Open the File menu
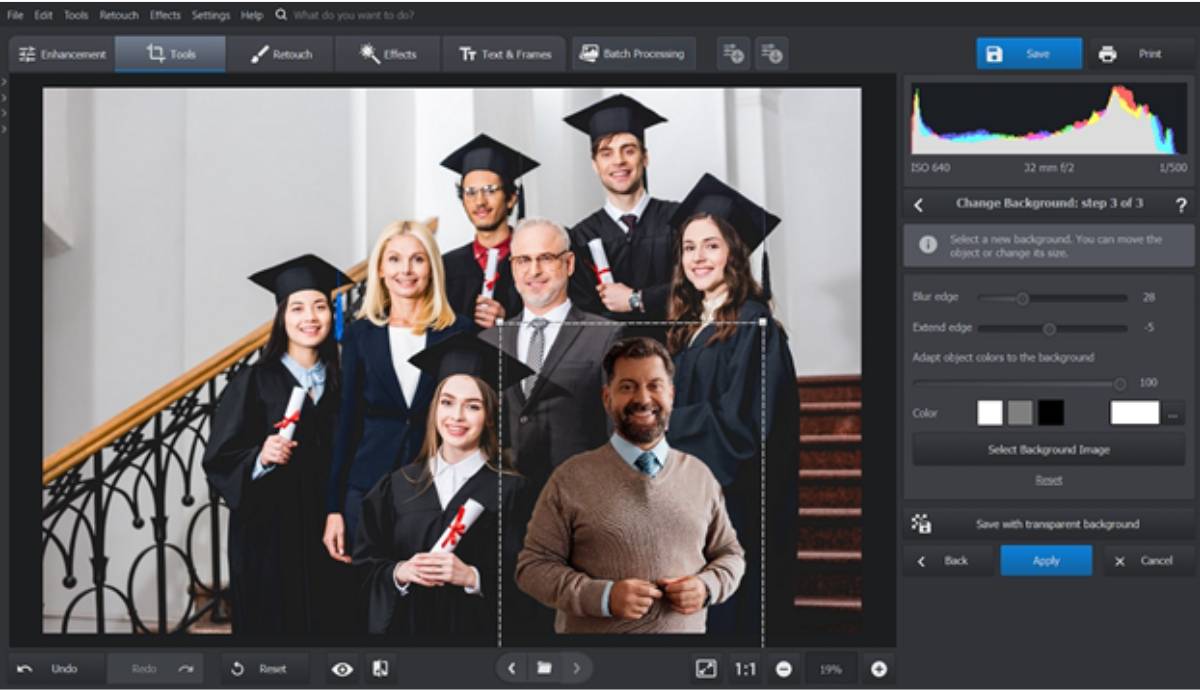1200x690 pixels. click(x=15, y=15)
